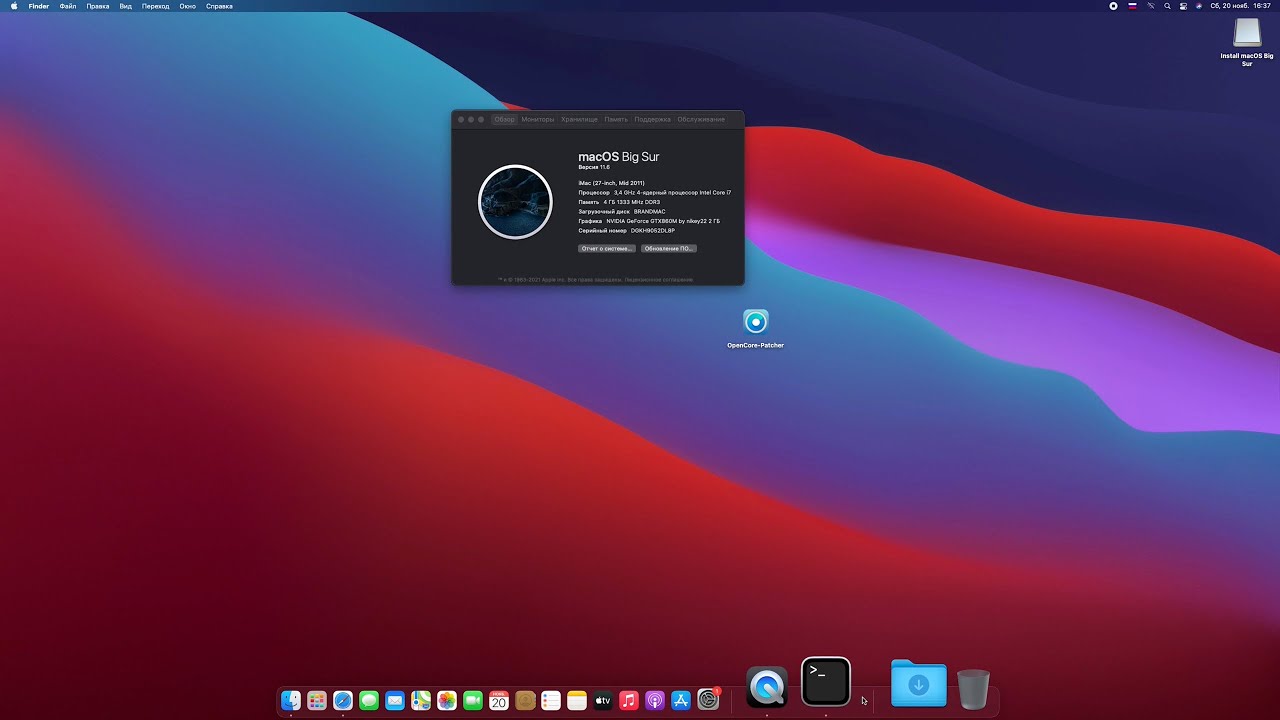Launch Safari from the Dock

tap(343, 701)
